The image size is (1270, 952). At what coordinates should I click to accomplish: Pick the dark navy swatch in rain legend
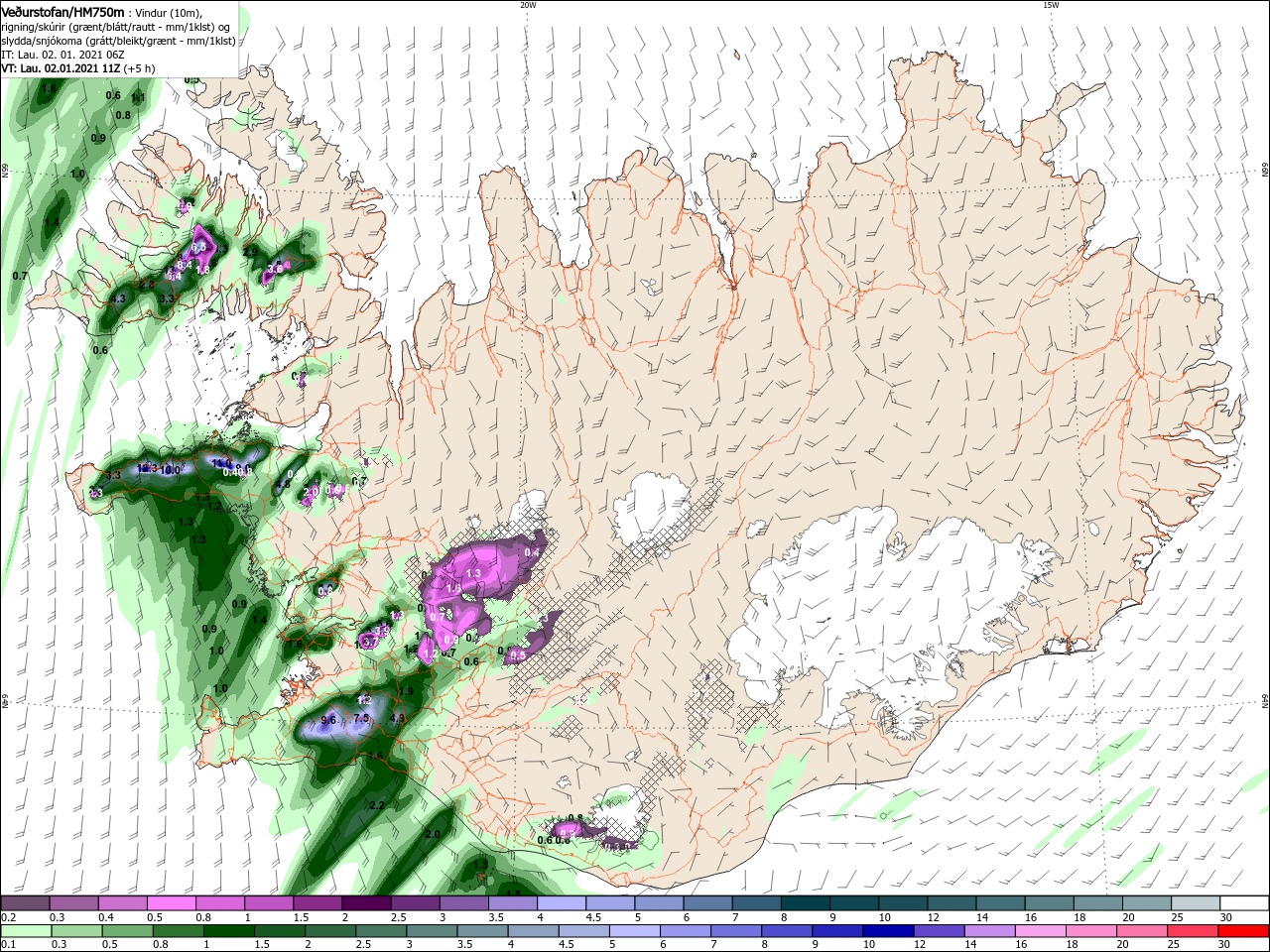(886, 931)
